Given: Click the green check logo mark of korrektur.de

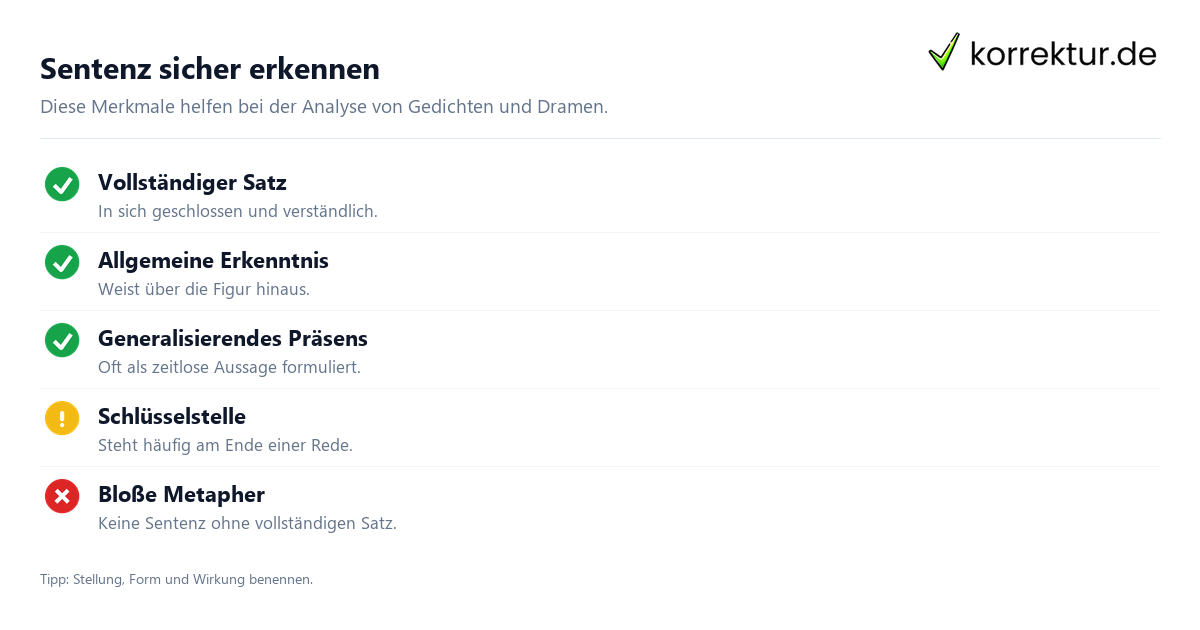Looking at the screenshot, I should point(944,52).
